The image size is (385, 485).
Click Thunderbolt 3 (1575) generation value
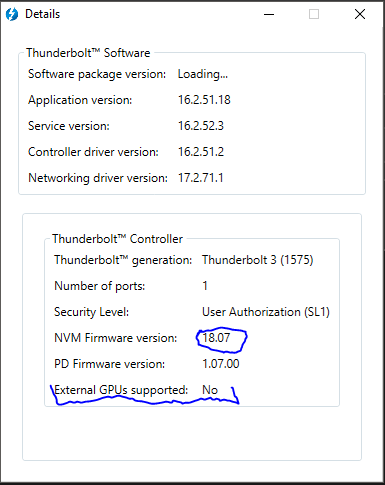pyautogui.click(x=258, y=260)
